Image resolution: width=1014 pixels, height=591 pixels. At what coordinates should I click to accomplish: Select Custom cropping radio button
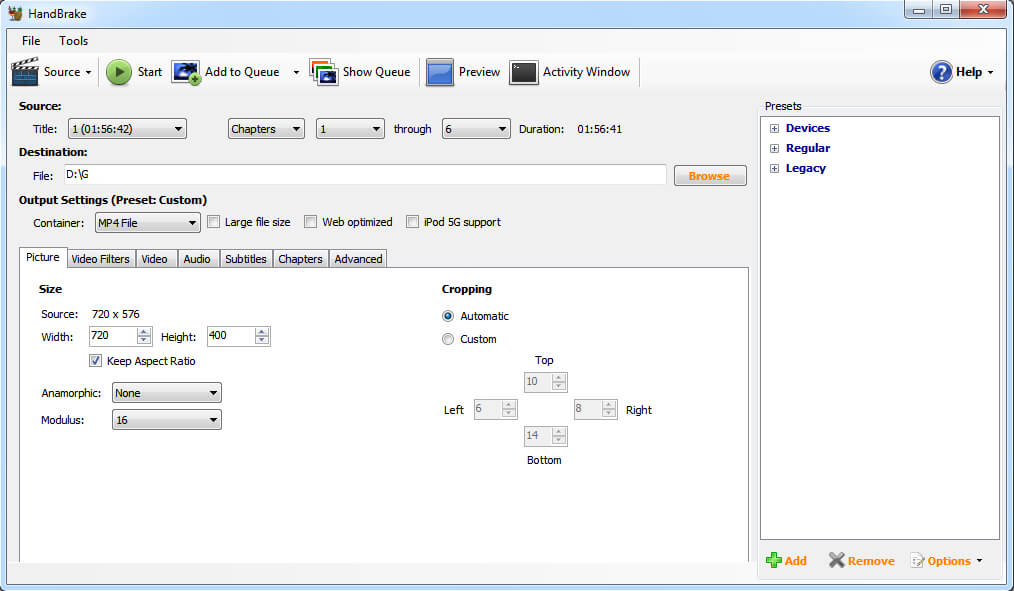pyautogui.click(x=448, y=339)
